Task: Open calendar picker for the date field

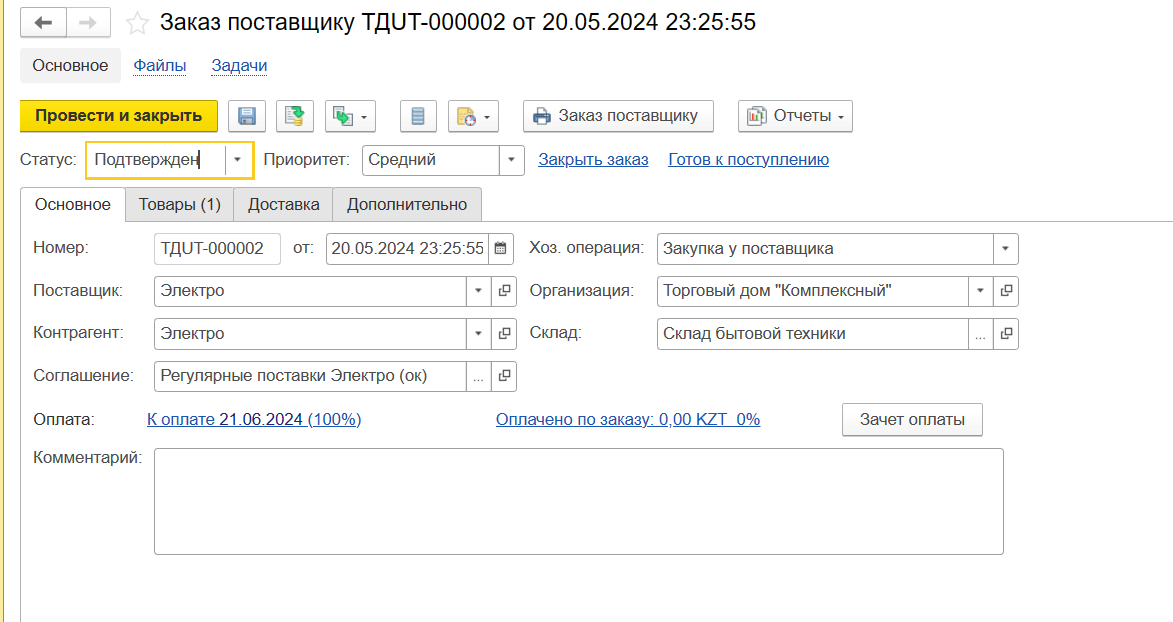Action: coord(501,249)
